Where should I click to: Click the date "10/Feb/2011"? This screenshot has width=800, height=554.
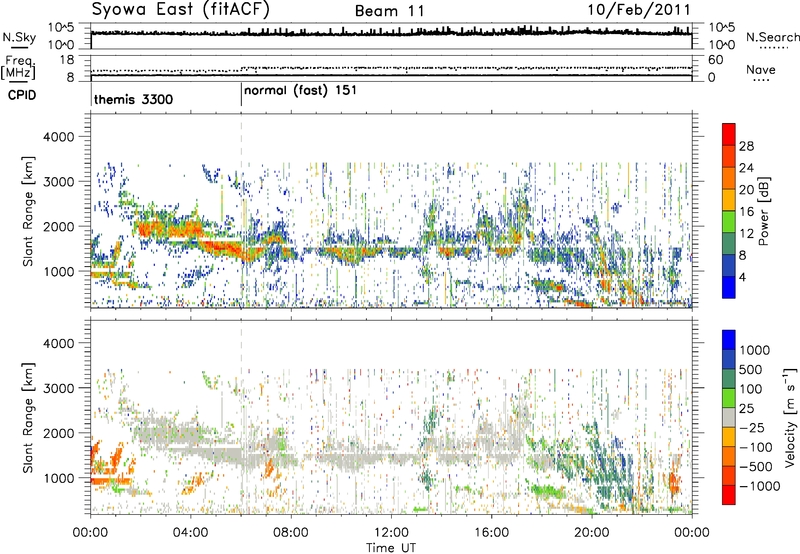pos(639,10)
